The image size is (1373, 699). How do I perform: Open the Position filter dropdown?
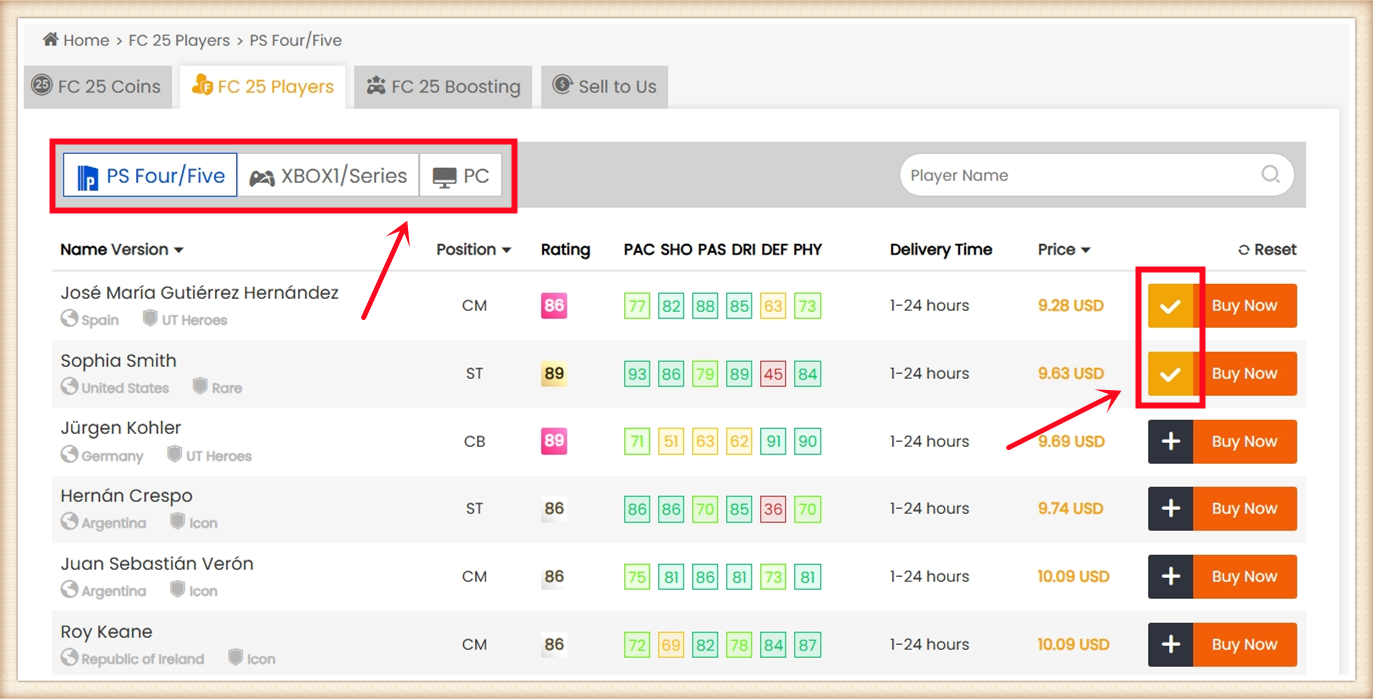(x=474, y=250)
